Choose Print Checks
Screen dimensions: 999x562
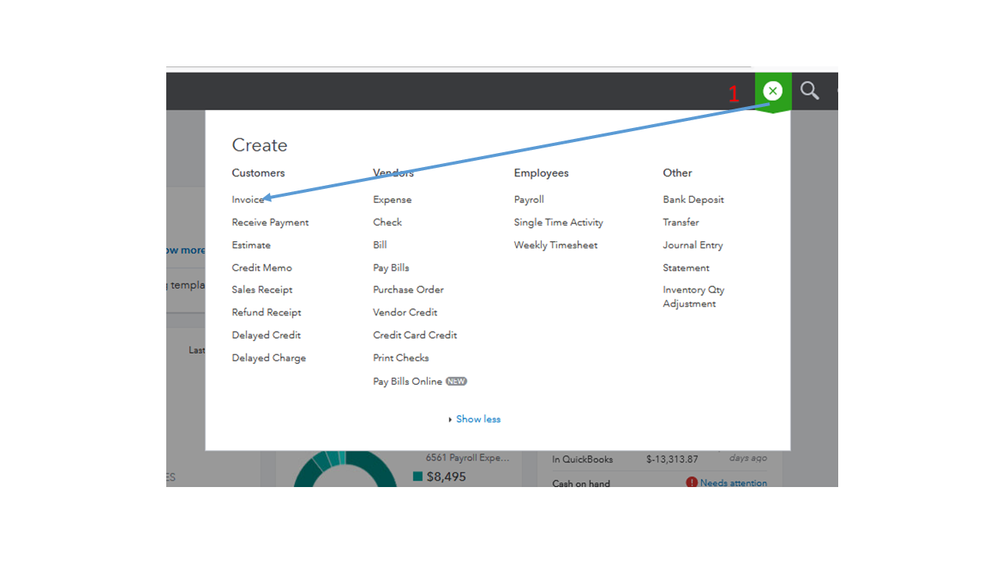coord(401,358)
